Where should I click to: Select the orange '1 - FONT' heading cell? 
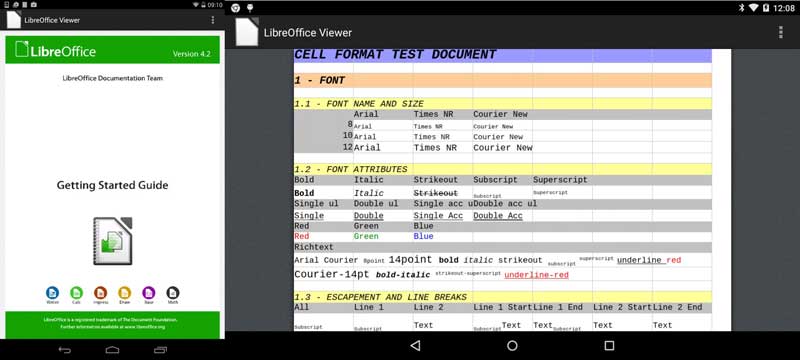click(x=503, y=80)
